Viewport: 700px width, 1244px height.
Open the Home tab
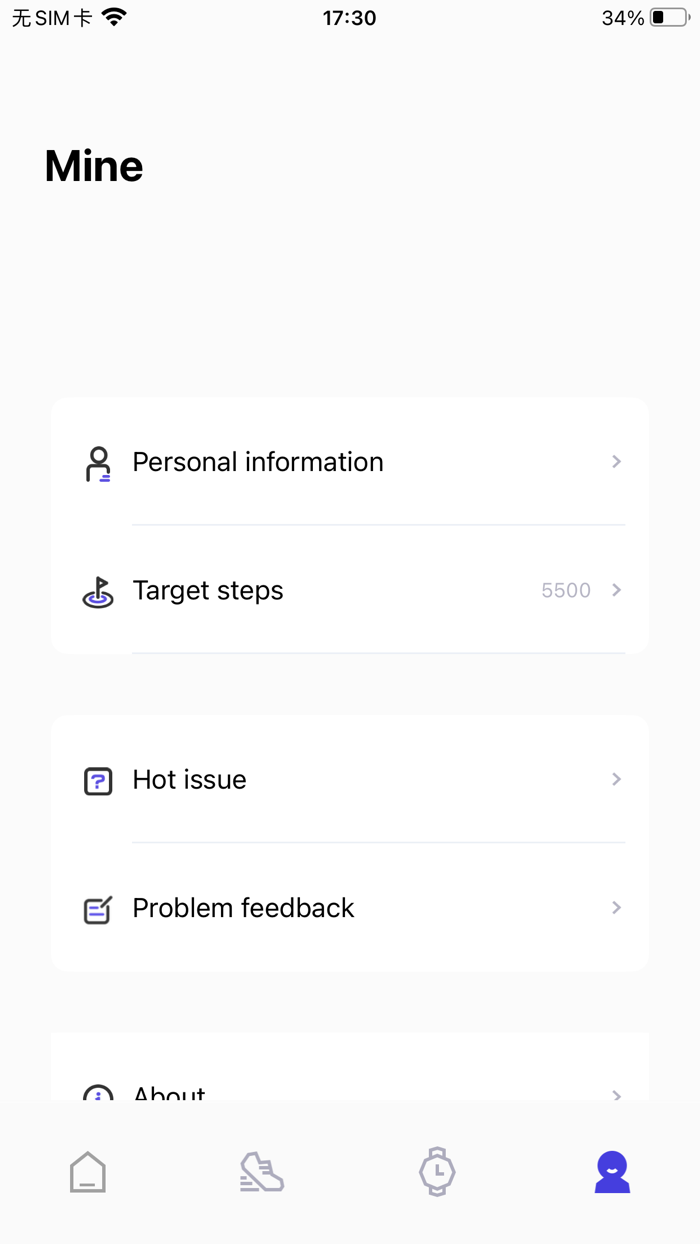click(88, 1172)
